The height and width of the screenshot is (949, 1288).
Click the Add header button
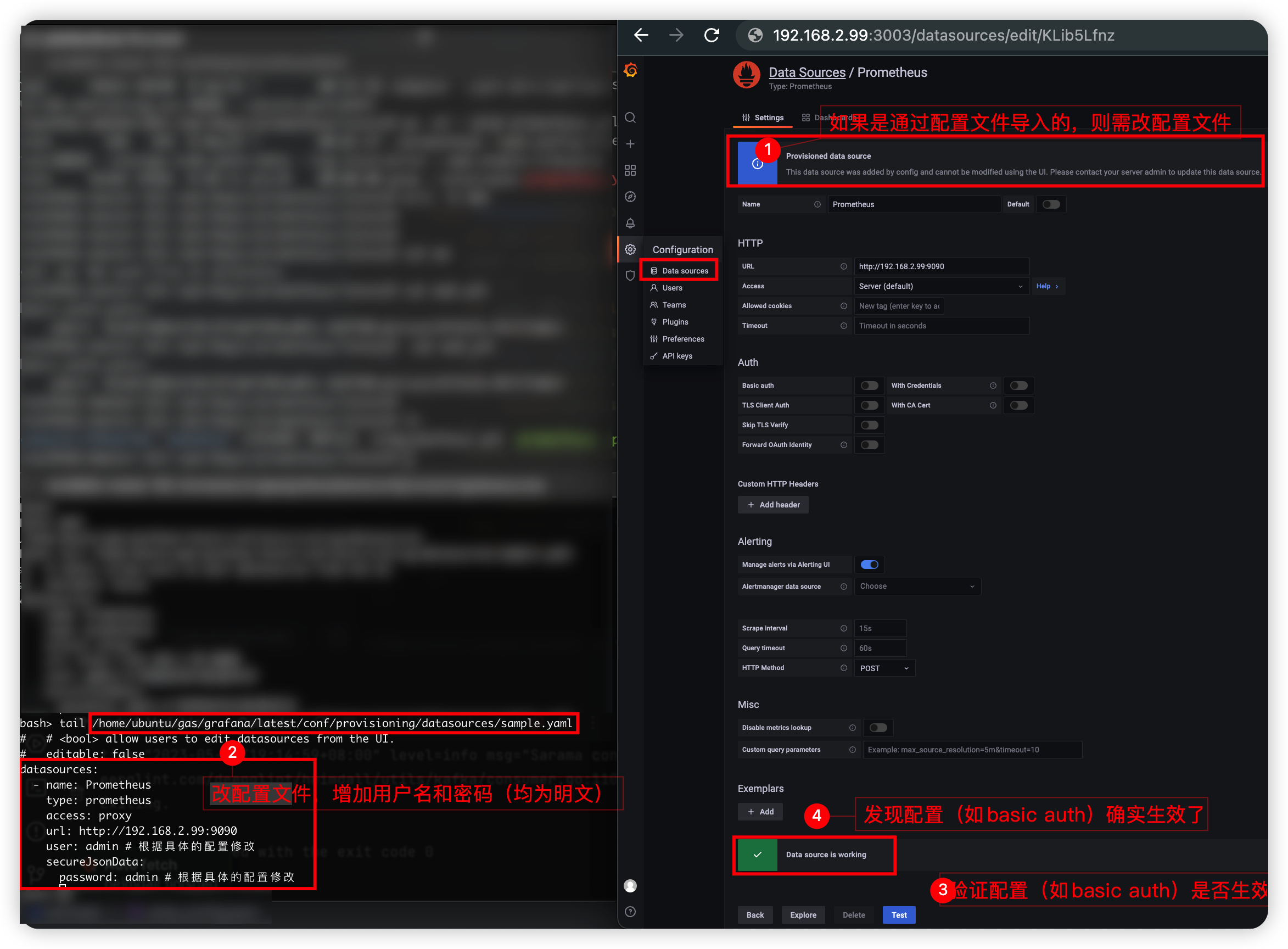tap(773, 505)
